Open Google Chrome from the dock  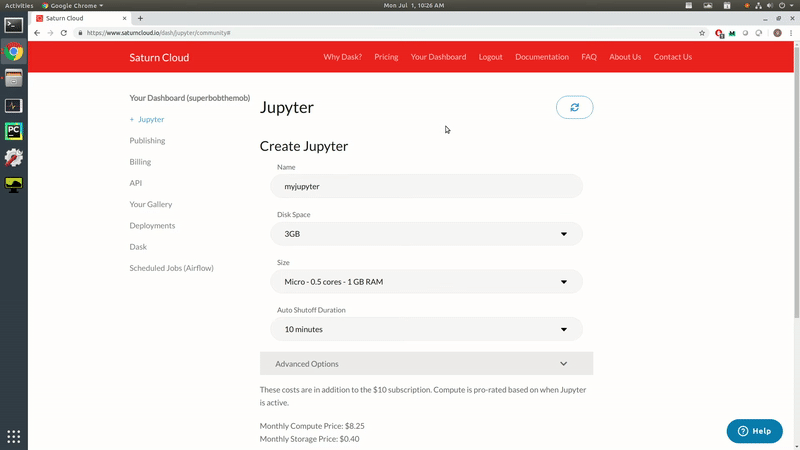click(x=14, y=52)
